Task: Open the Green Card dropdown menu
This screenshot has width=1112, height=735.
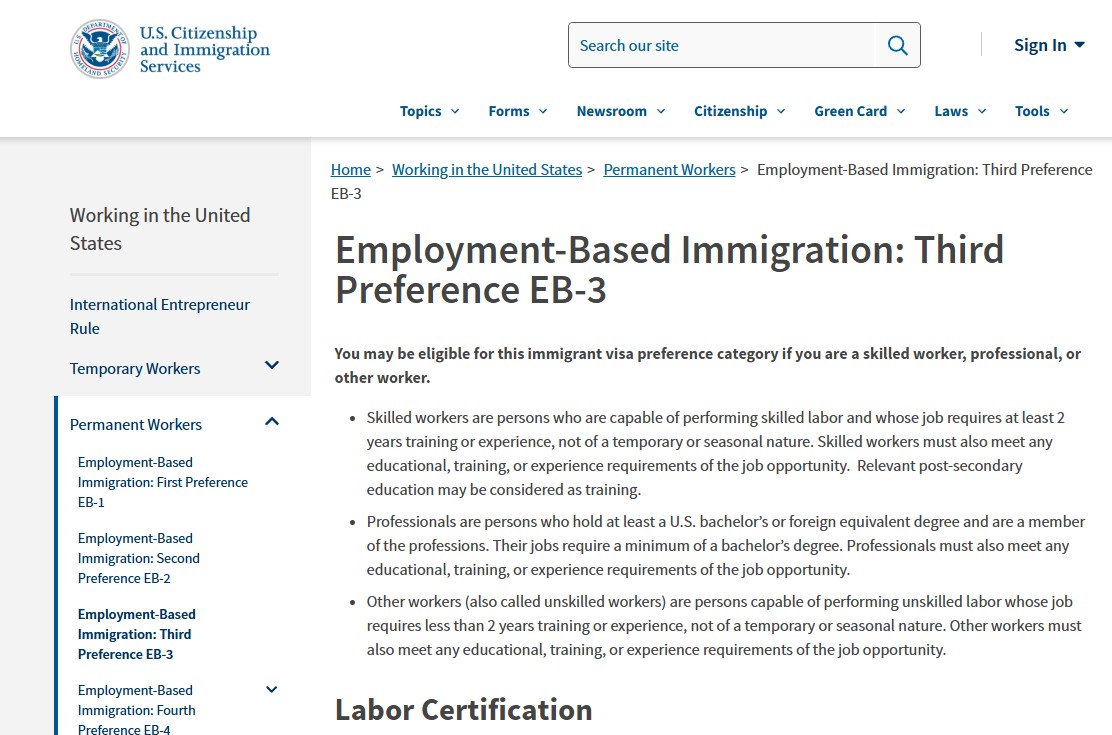Action: tap(859, 111)
